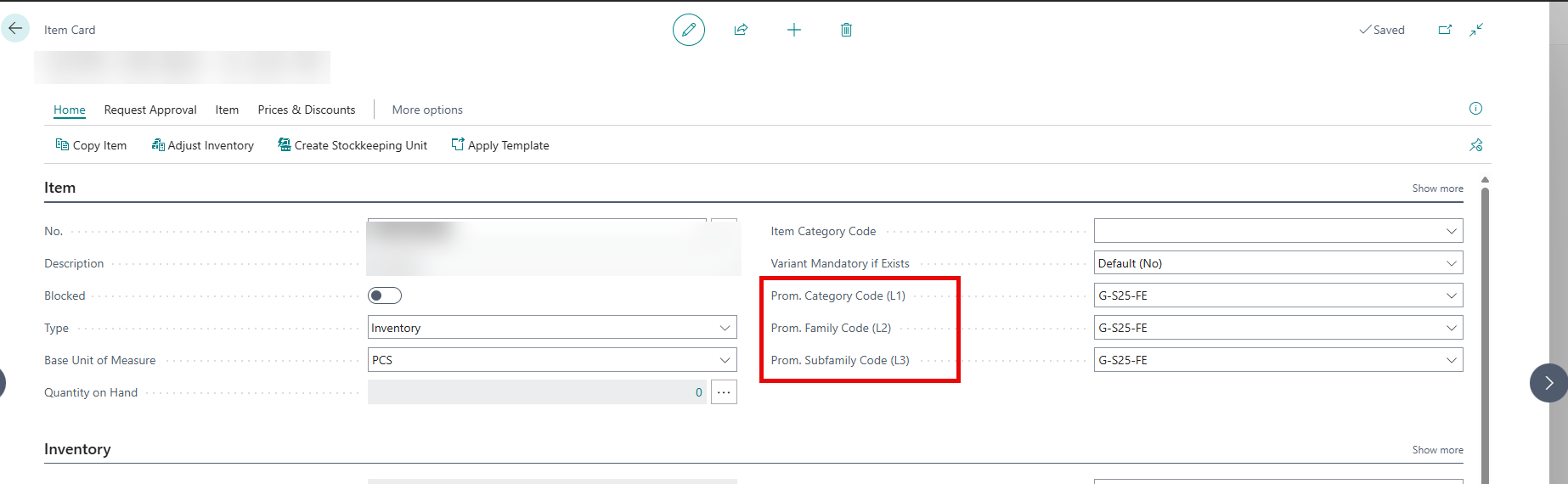Click the pin action bar icon
Screen dimensions: 1568x484
pyautogui.click(x=1476, y=145)
